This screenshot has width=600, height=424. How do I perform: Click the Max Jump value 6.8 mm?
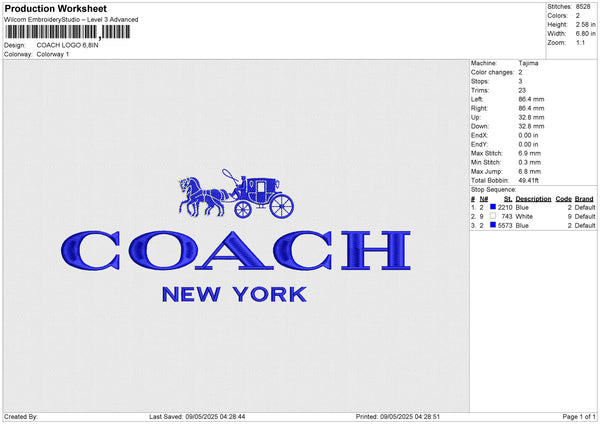coord(530,171)
